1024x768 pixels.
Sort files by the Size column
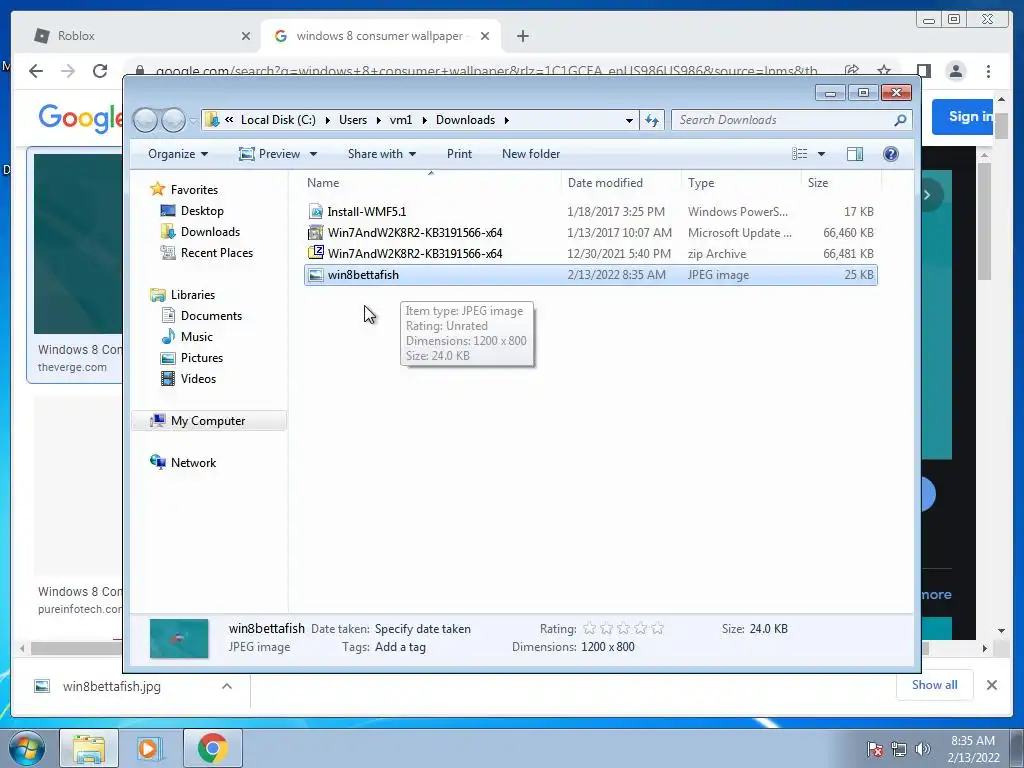coord(818,183)
